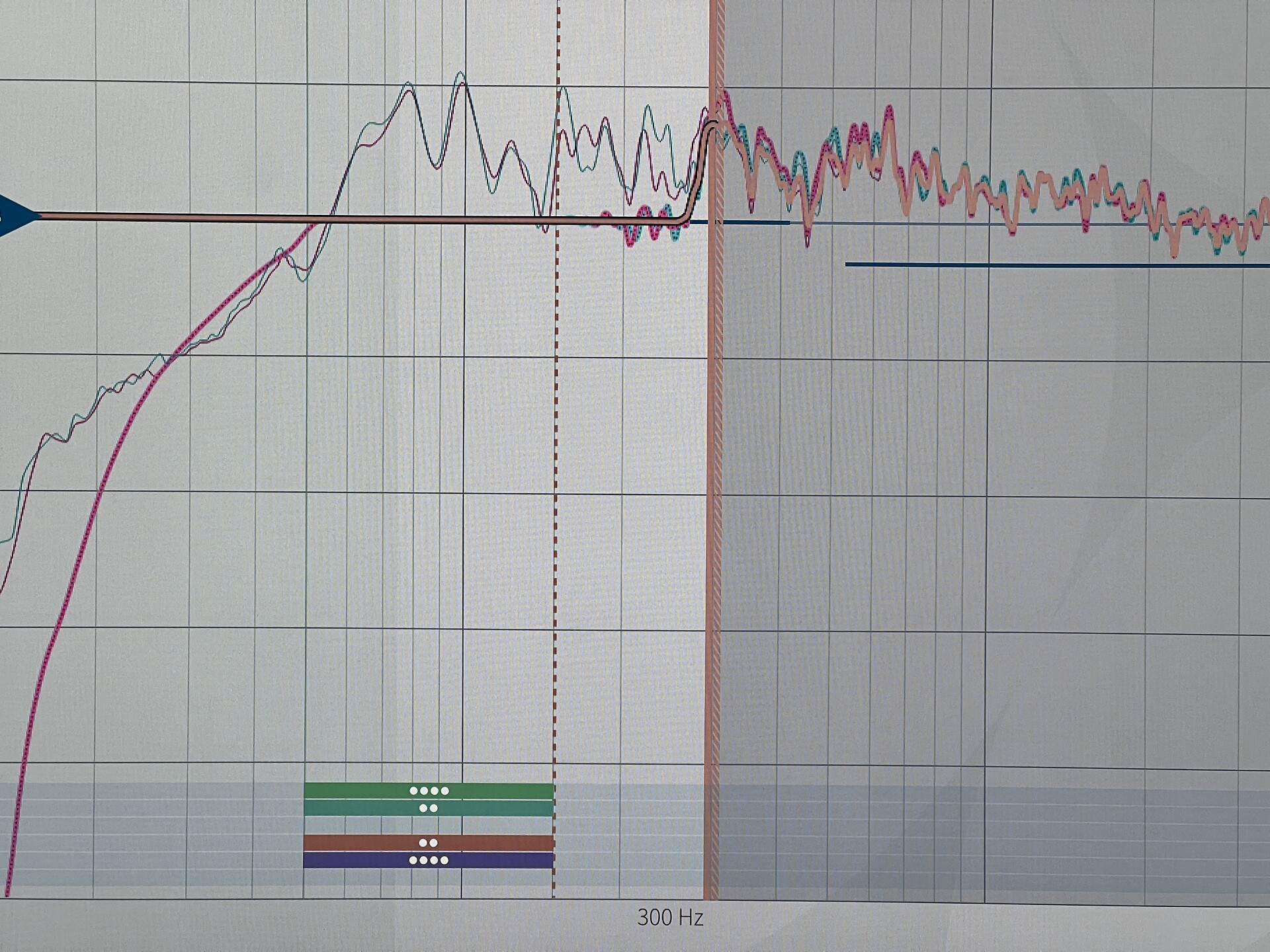Viewport: 1270px width, 952px height.
Task: Click left white dot on brown bar
Action: 423,843
